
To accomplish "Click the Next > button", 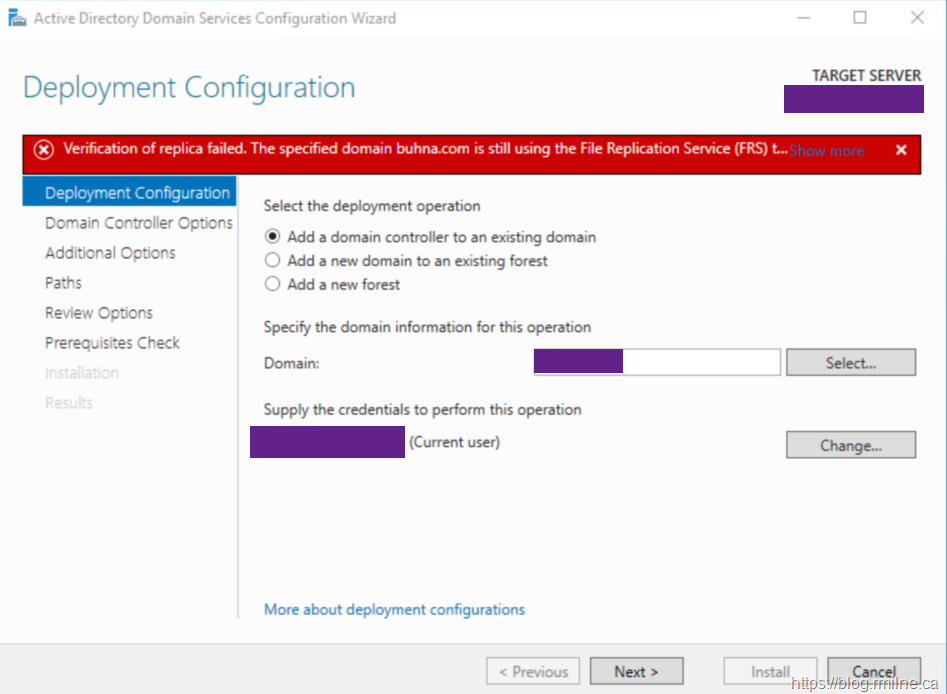I will coord(636,671).
